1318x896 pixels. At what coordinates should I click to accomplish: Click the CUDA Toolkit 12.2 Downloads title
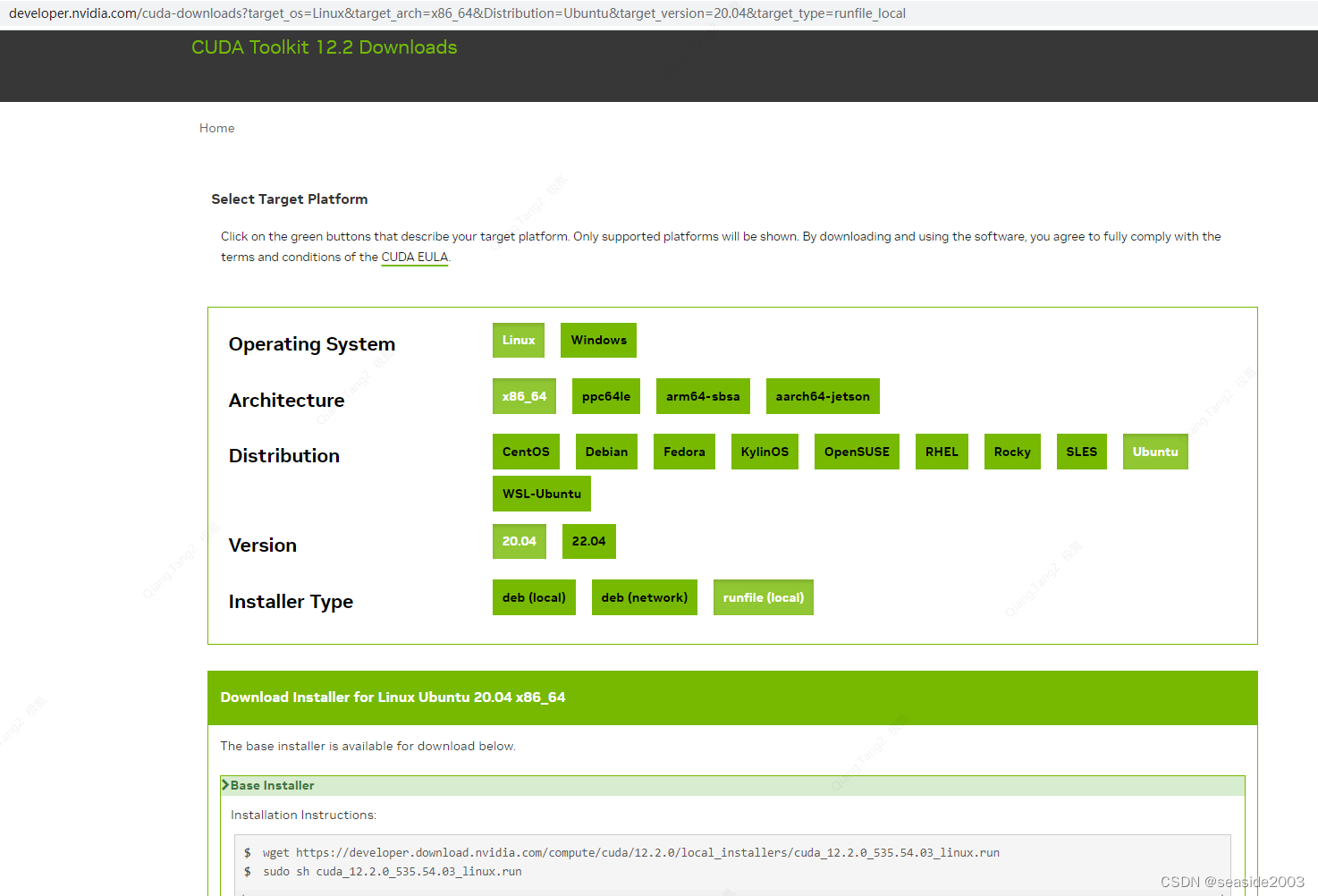(x=325, y=47)
